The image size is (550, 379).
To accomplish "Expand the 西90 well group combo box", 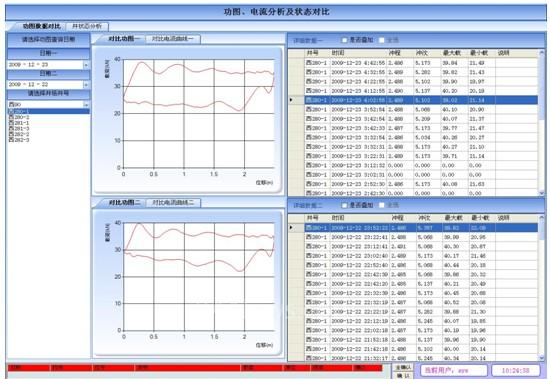I will pyautogui.click(x=86, y=105).
